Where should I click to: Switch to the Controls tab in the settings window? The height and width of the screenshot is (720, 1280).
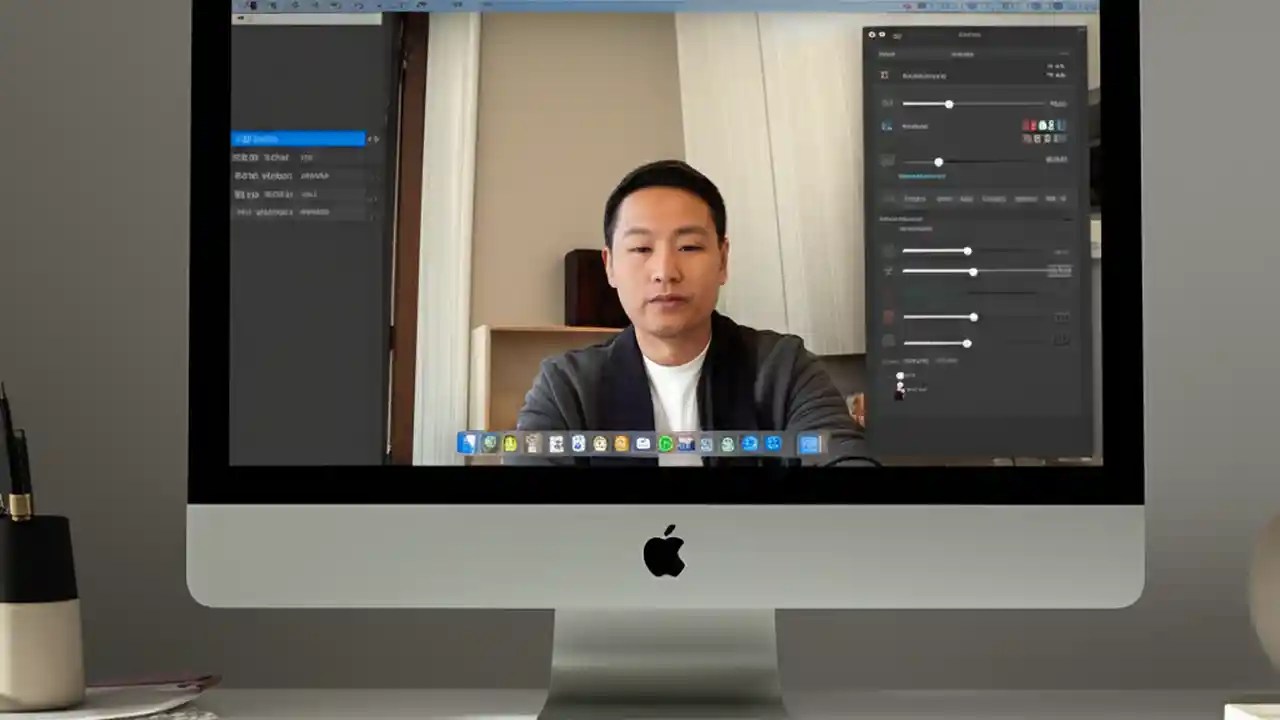[965, 54]
